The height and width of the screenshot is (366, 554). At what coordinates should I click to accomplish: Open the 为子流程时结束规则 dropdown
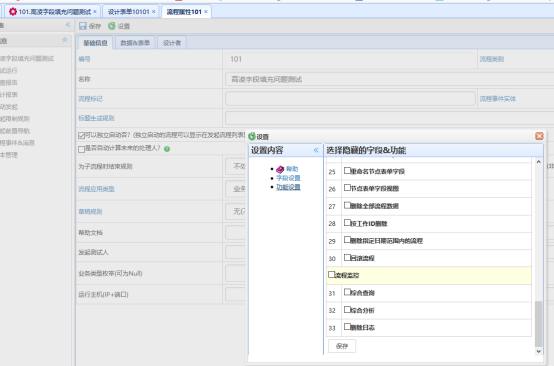(236, 166)
